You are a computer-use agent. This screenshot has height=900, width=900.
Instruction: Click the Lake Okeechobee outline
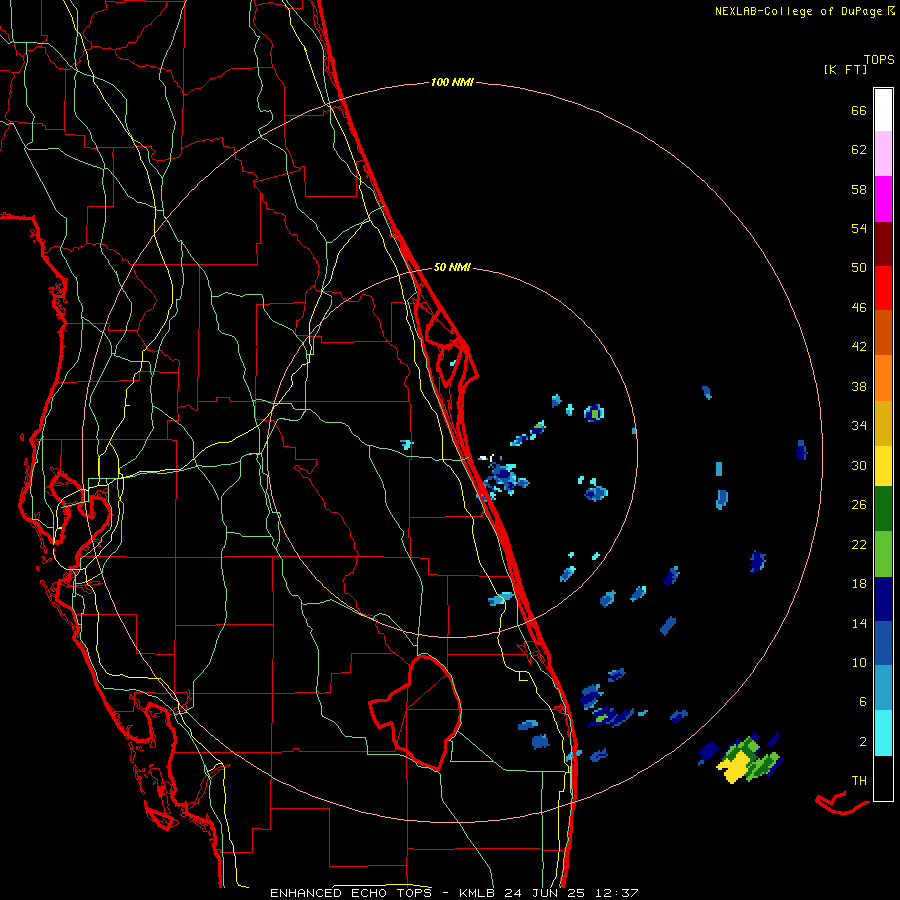click(416, 712)
